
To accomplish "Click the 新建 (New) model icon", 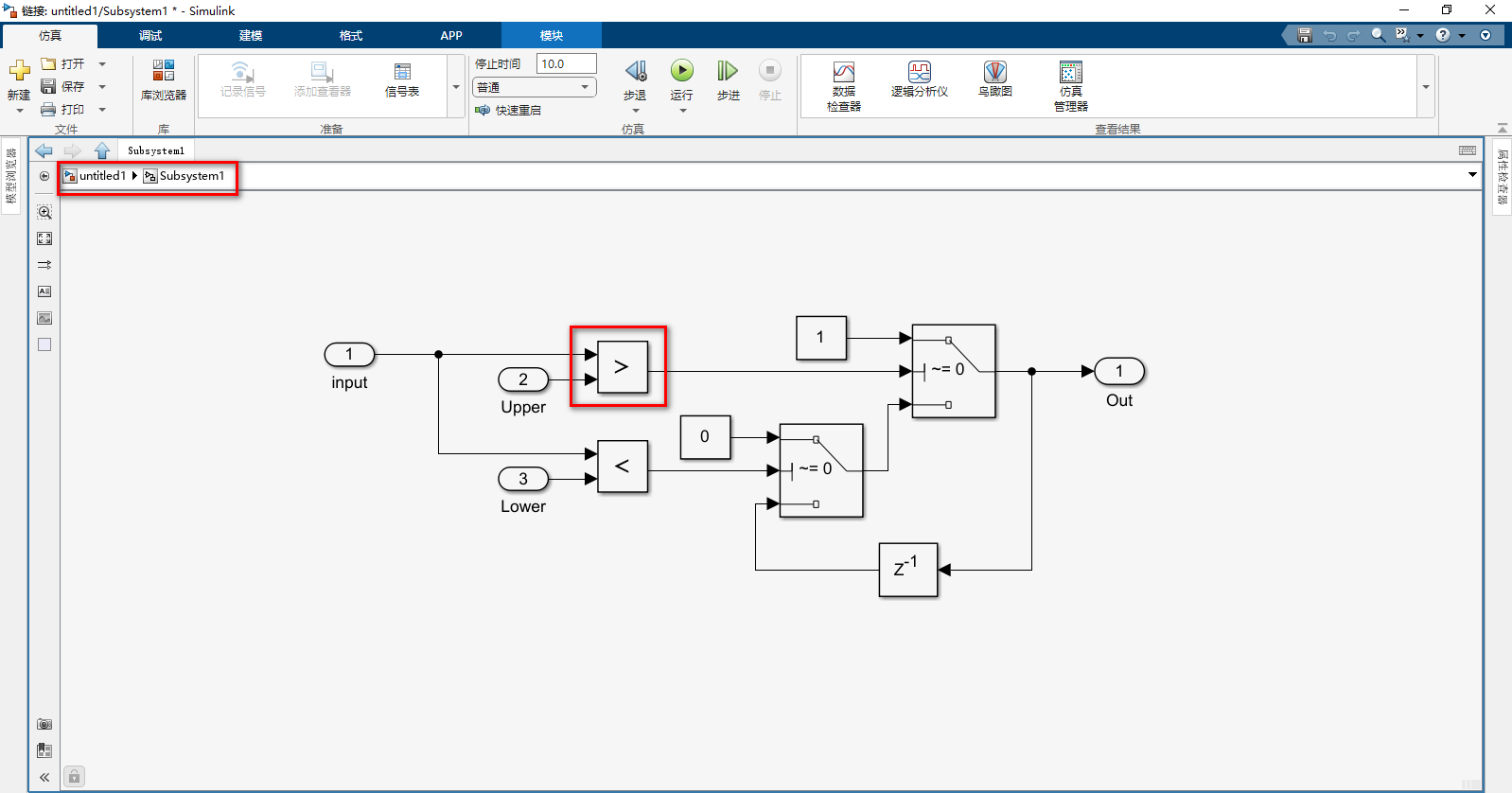I will (19, 71).
